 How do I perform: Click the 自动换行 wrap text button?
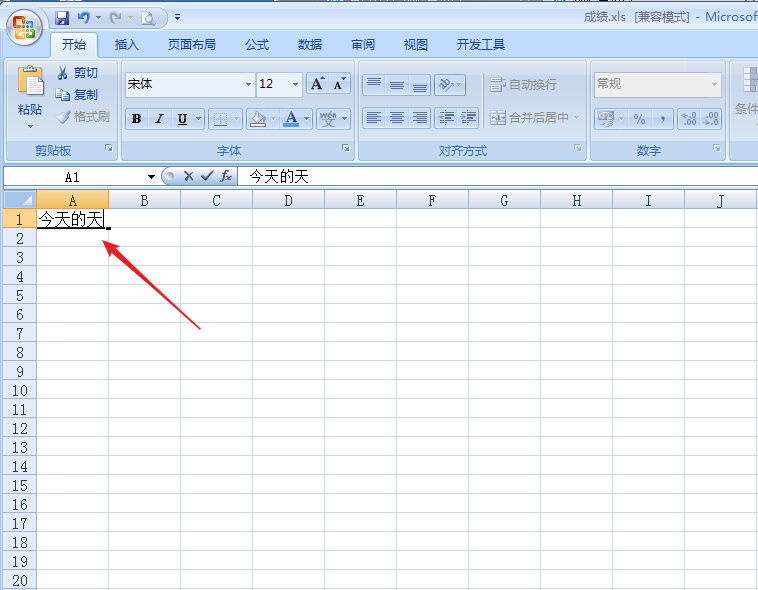(x=524, y=85)
